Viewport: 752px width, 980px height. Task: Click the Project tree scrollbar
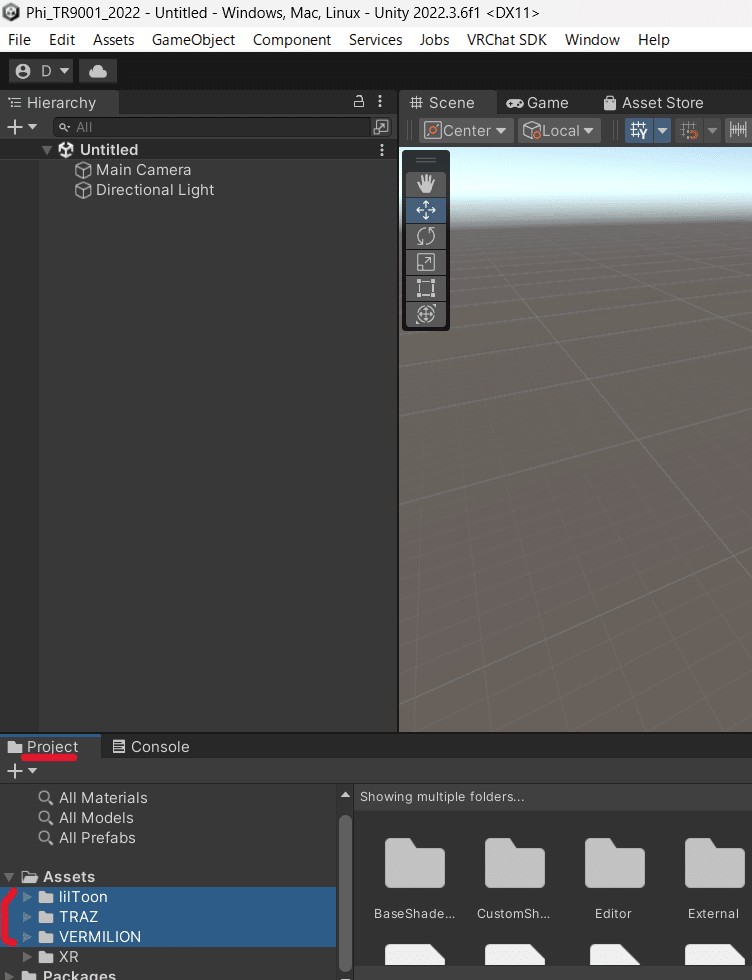tap(345, 892)
